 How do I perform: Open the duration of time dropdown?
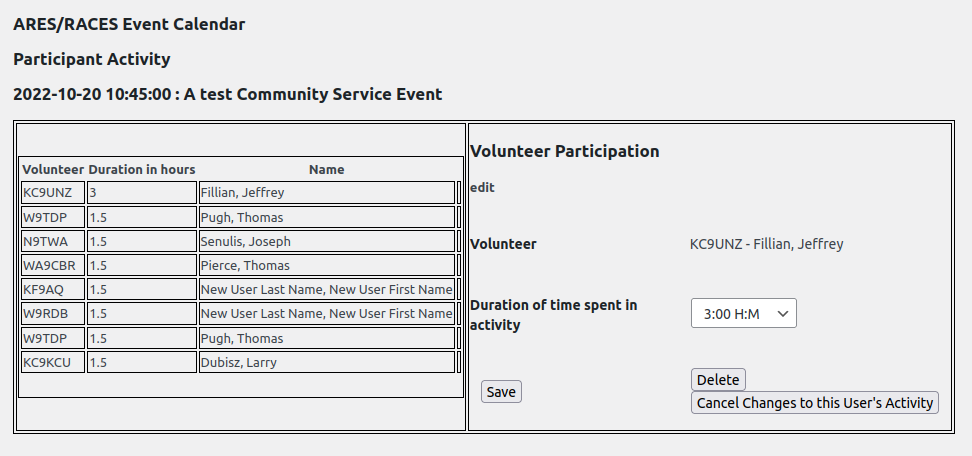pyautogui.click(x=743, y=314)
